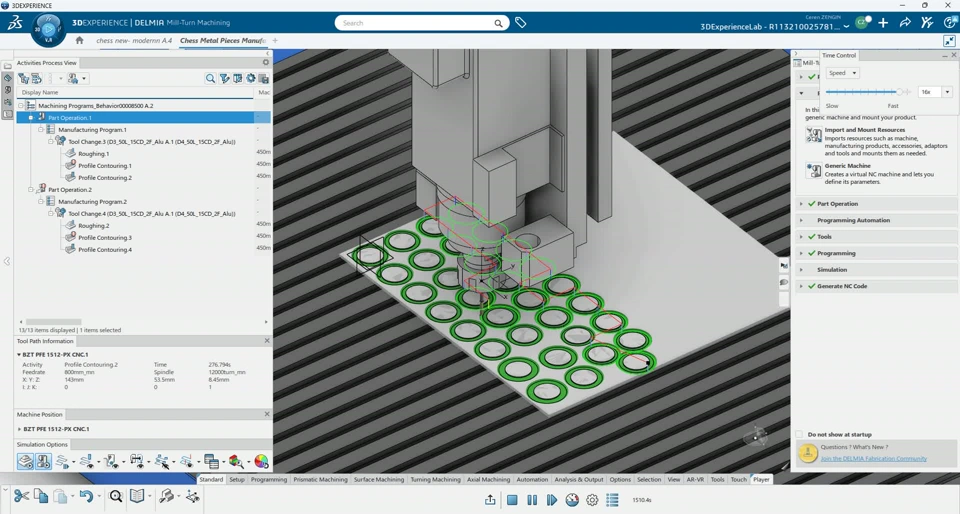Select Roughing.1 in the tree
Viewport: 960px width, 514px height.
click(94, 154)
